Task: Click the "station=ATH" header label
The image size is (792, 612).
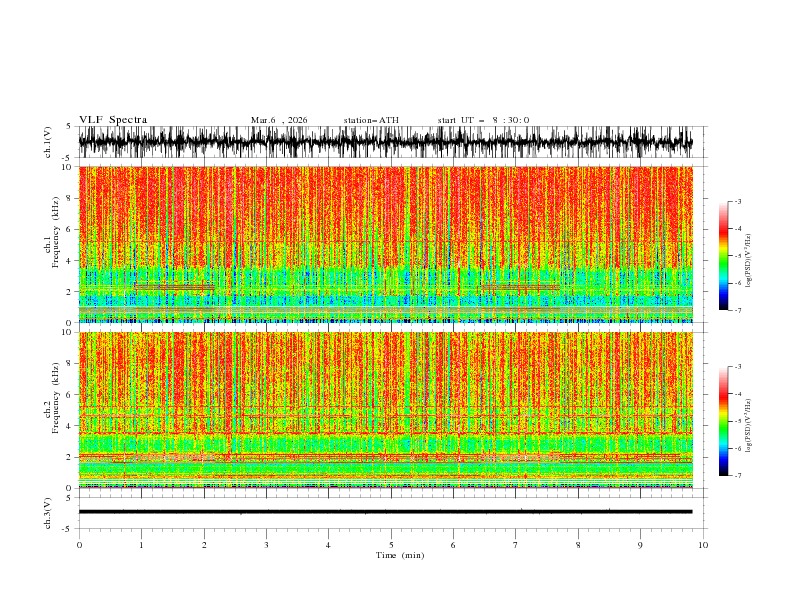Action: pyautogui.click(x=371, y=120)
